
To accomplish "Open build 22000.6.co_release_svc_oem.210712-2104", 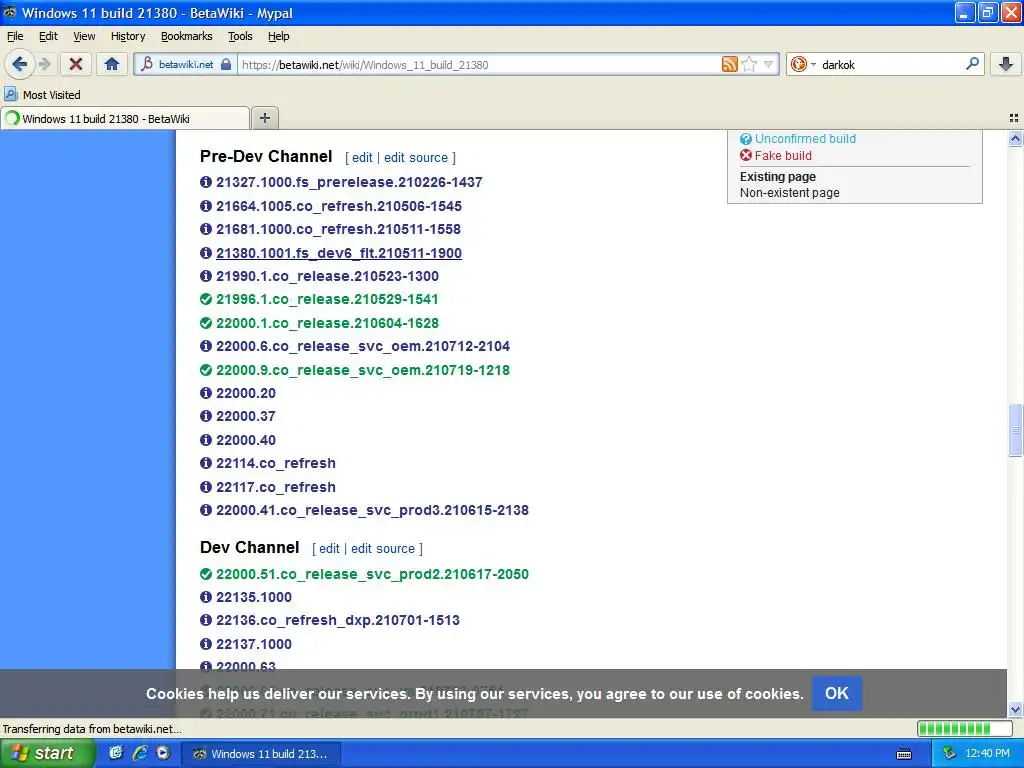I will click(x=362, y=346).
